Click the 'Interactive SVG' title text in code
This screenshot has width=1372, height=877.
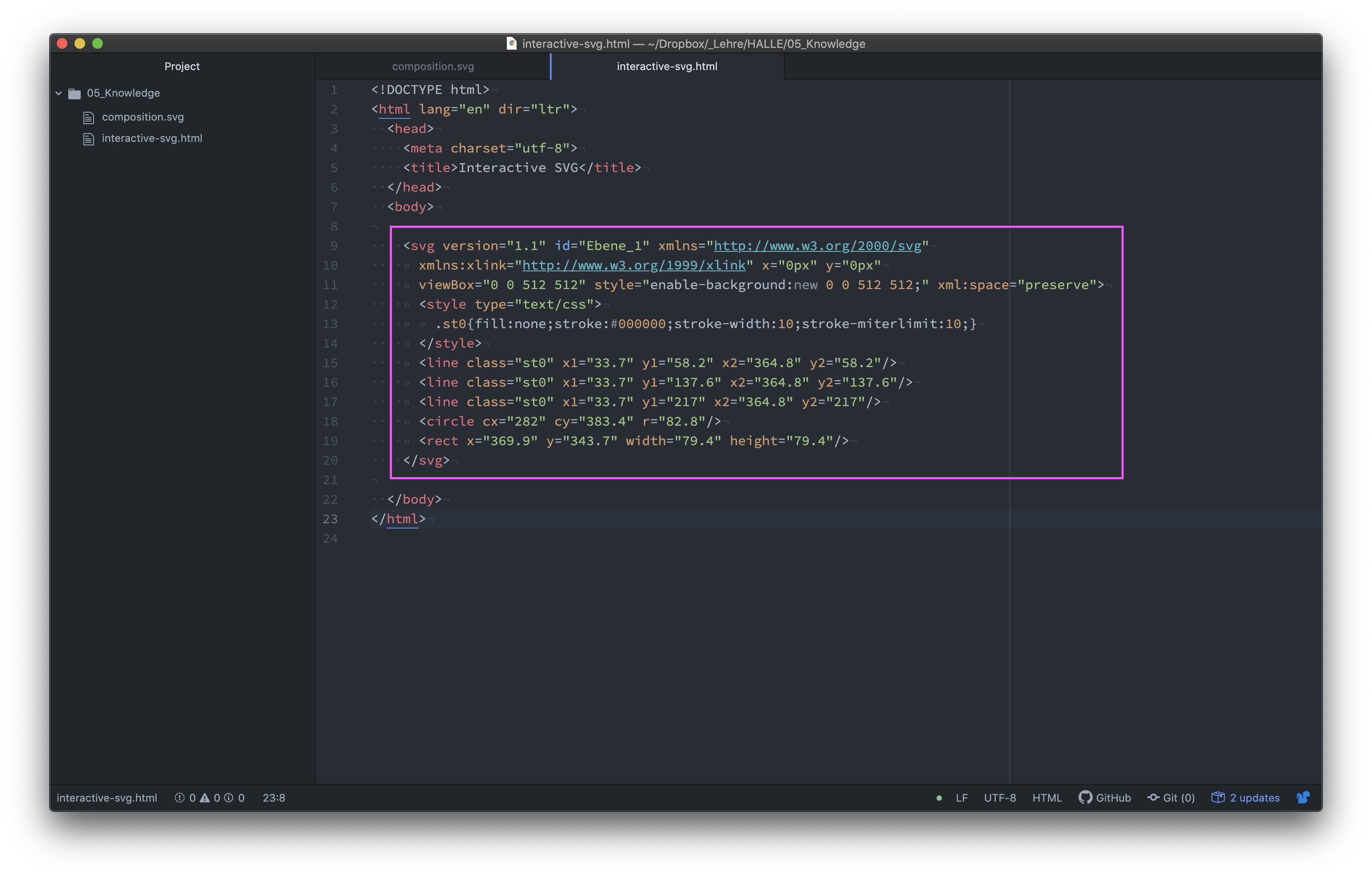(x=518, y=168)
